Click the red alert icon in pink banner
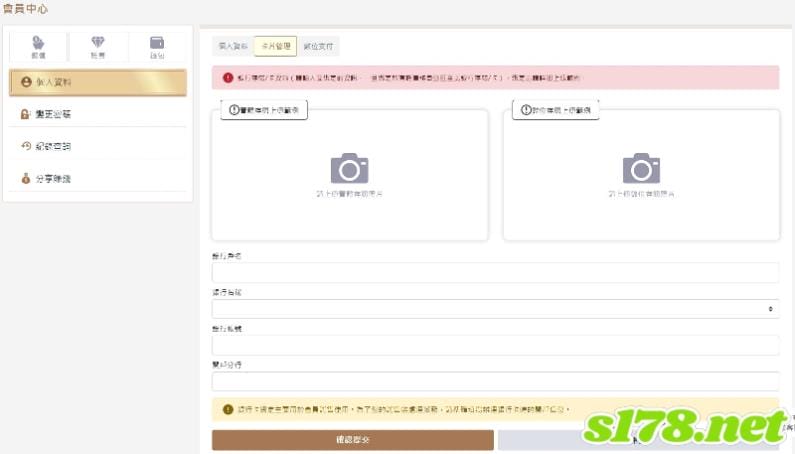Screen dimensions: 795x454 click(x=228, y=78)
